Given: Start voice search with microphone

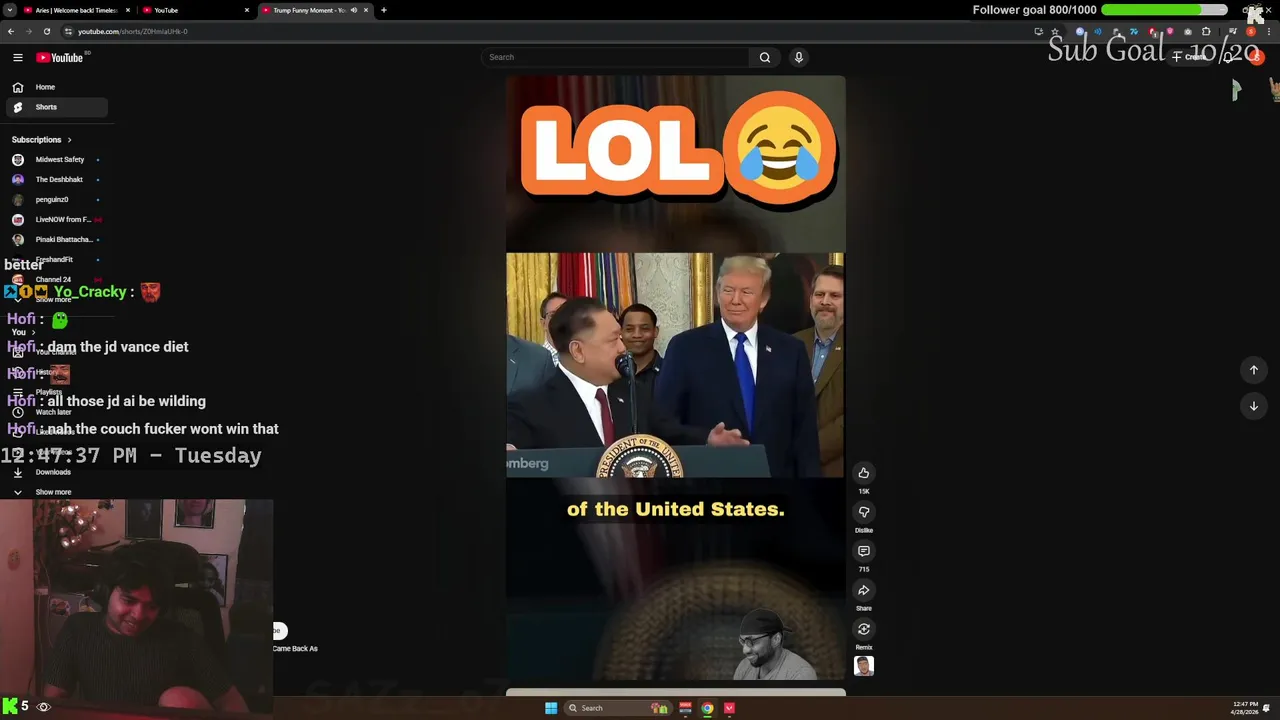Looking at the screenshot, I should click(x=799, y=57).
